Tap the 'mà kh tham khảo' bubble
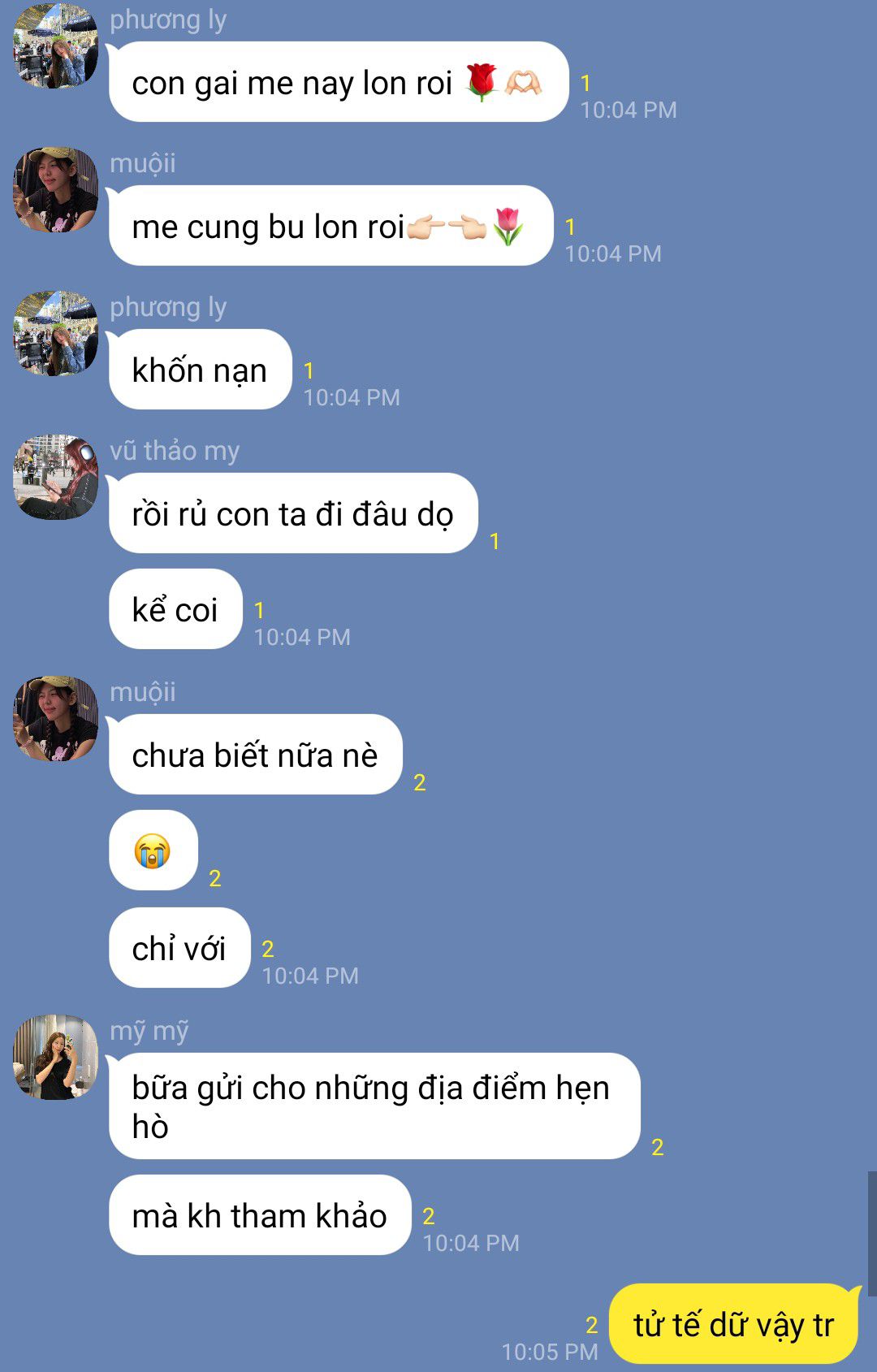The height and width of the screenshot is (1372, 877). point(260,1215)
